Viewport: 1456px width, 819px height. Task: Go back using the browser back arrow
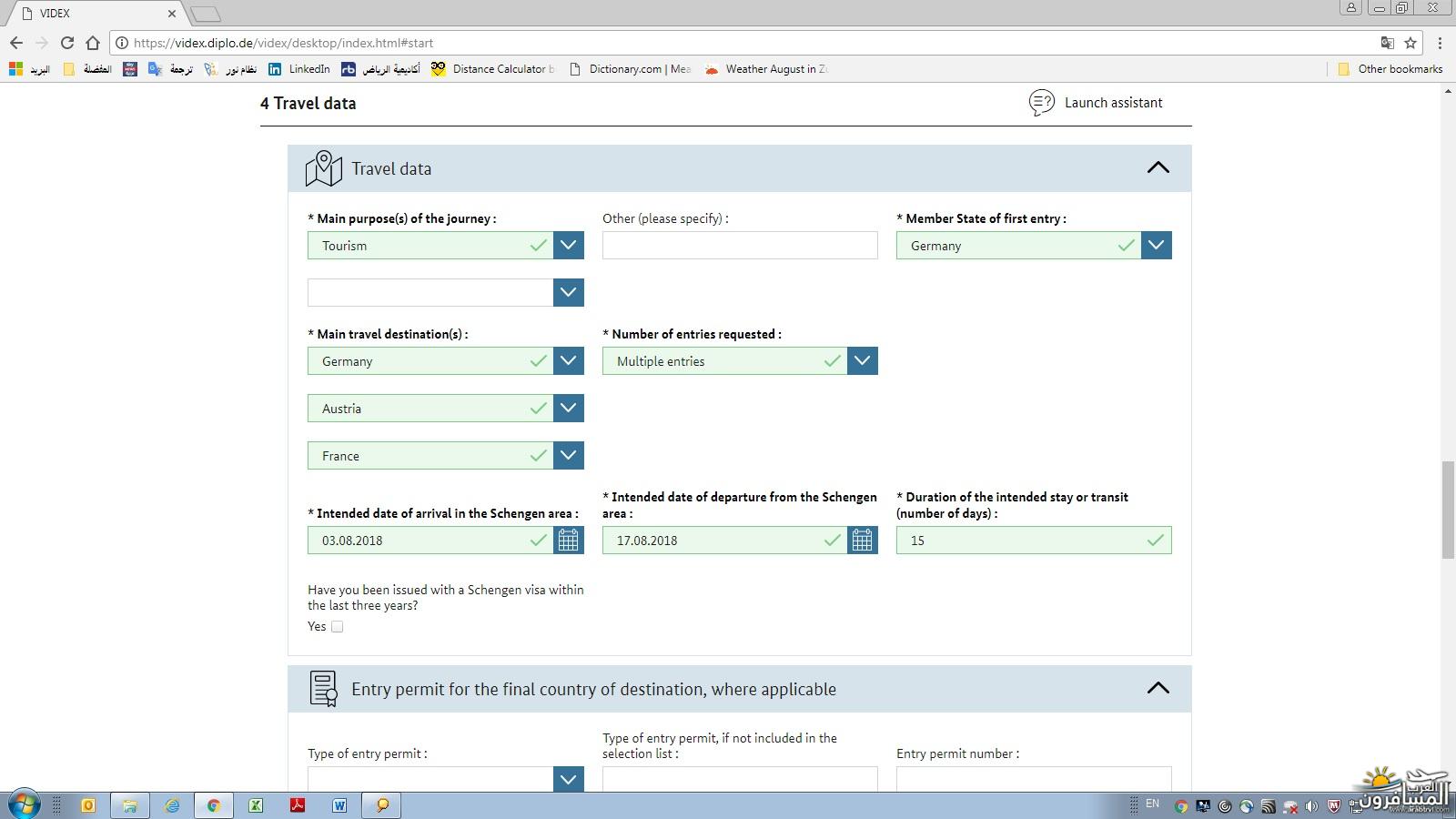point(16,43)
